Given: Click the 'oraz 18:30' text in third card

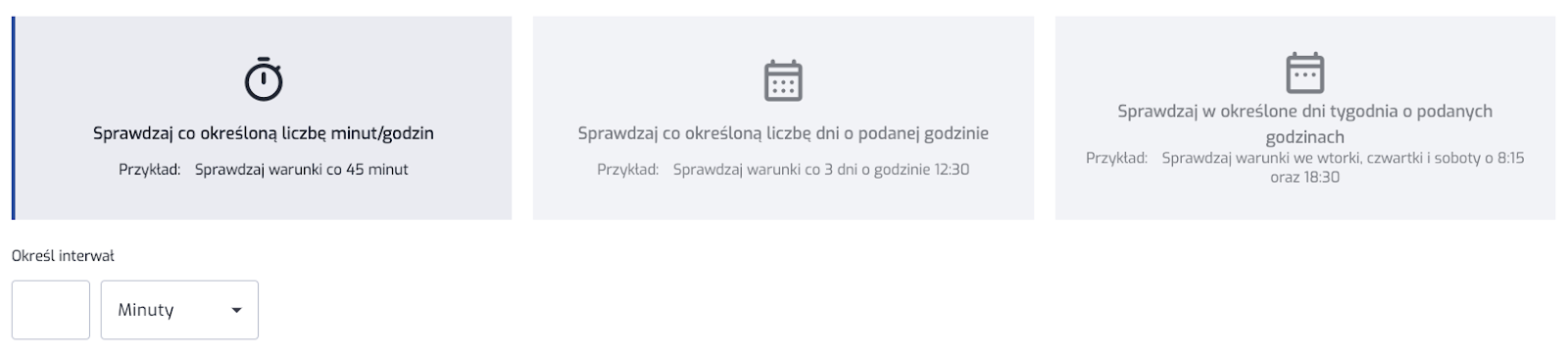Looking at the screenshot, I should click(x=1304, y=178).
